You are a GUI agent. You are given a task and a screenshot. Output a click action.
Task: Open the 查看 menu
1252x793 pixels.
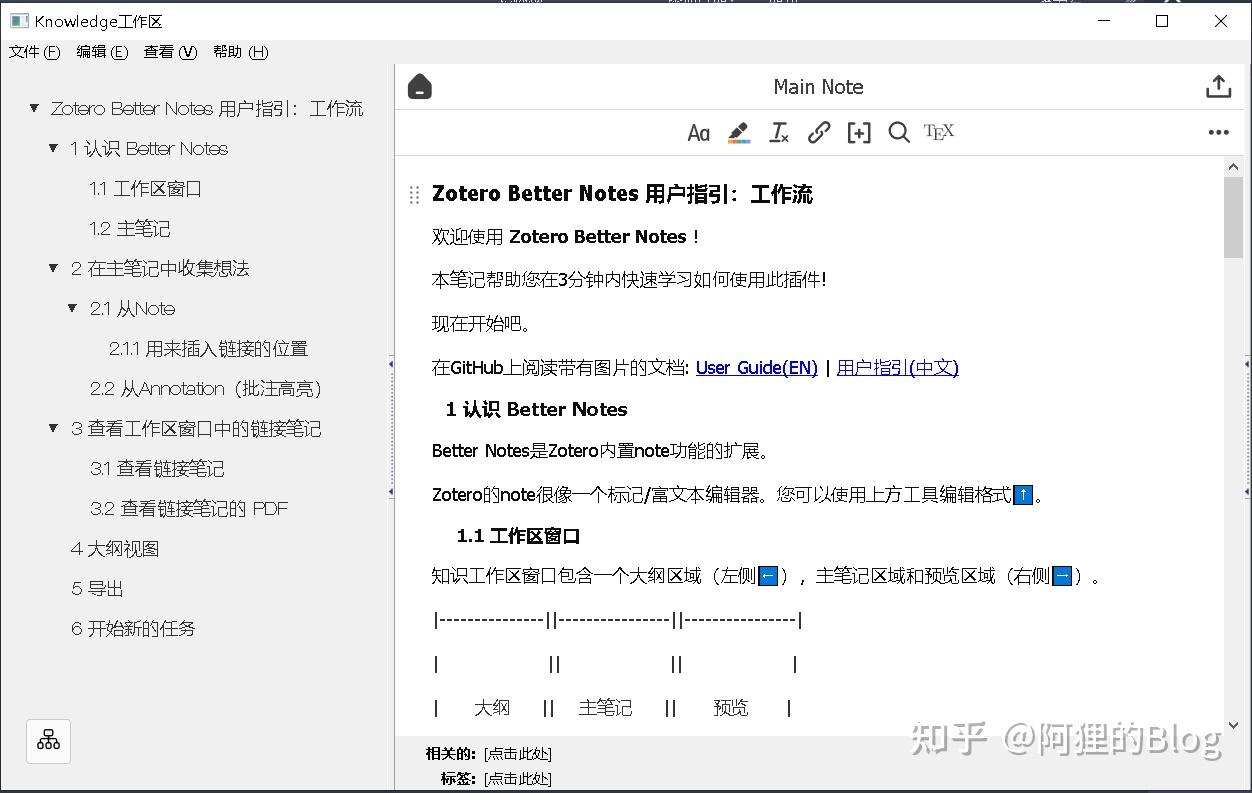tap(168, 52)
